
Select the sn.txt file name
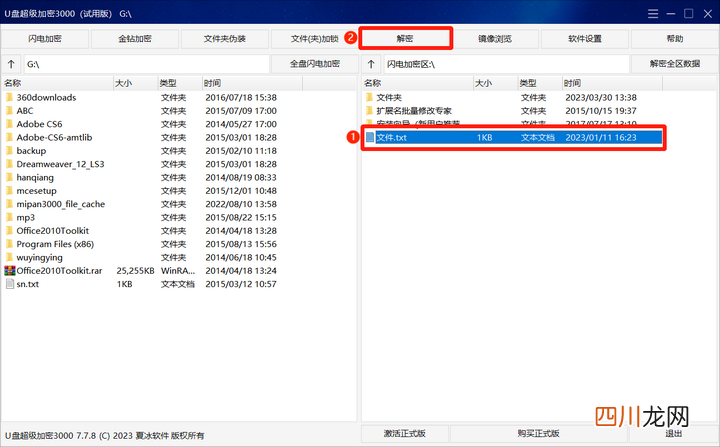point(28,284)
